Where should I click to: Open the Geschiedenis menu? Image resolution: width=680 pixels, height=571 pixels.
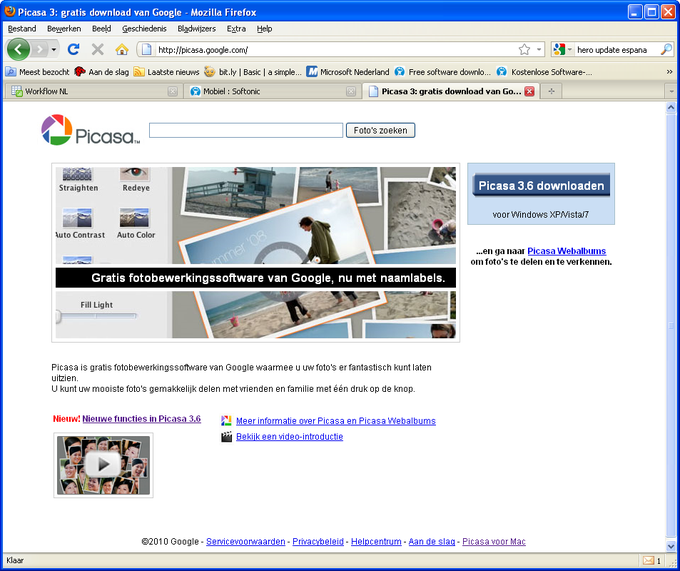pyautogui.click(x=144, y=29)
